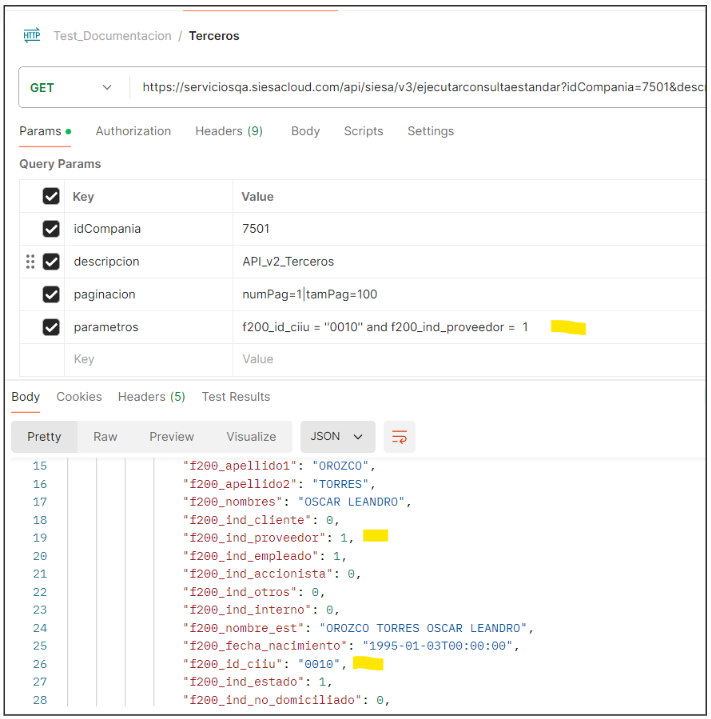Screen dimensions: 711x719
Task: Switch to the Authorization tab
Action: pos(133,131)
